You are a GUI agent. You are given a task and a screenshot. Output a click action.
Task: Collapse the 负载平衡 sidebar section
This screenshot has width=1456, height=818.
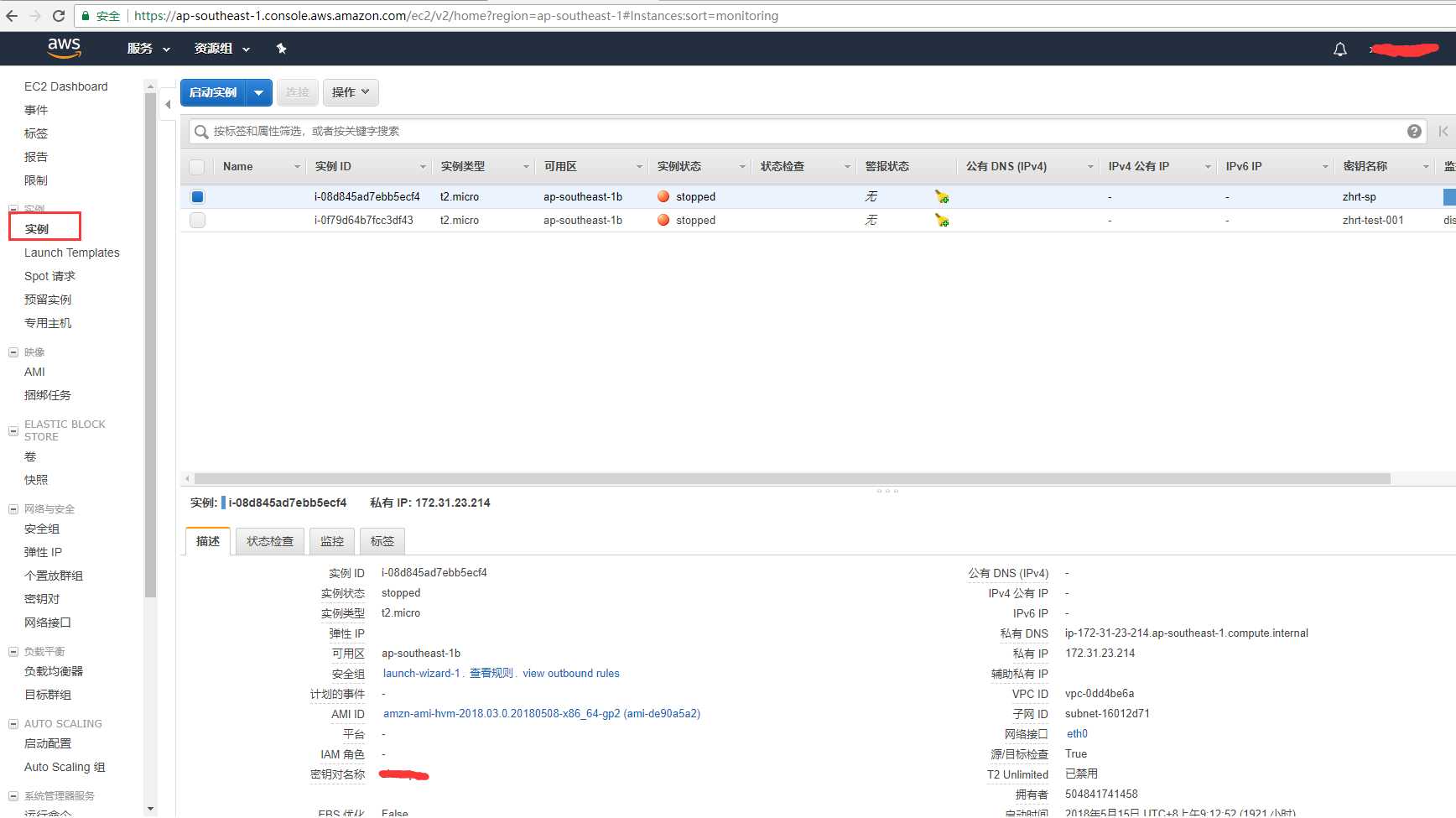[x=13, y=652]
